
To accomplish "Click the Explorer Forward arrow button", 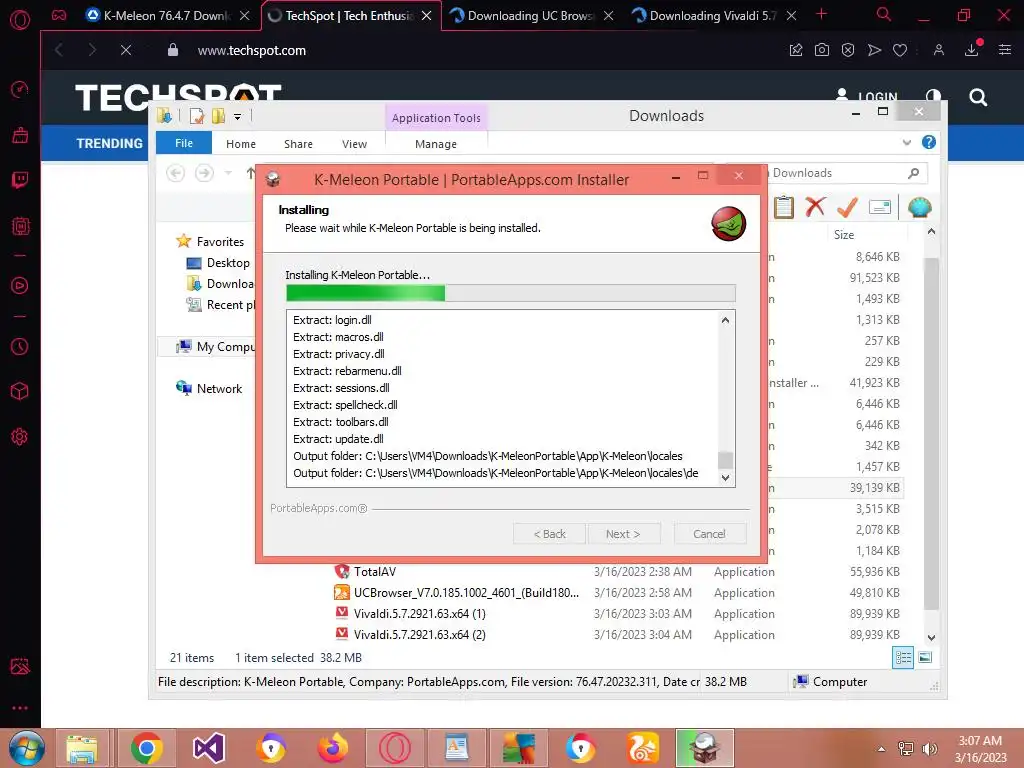I will click(x=204, y=173).
